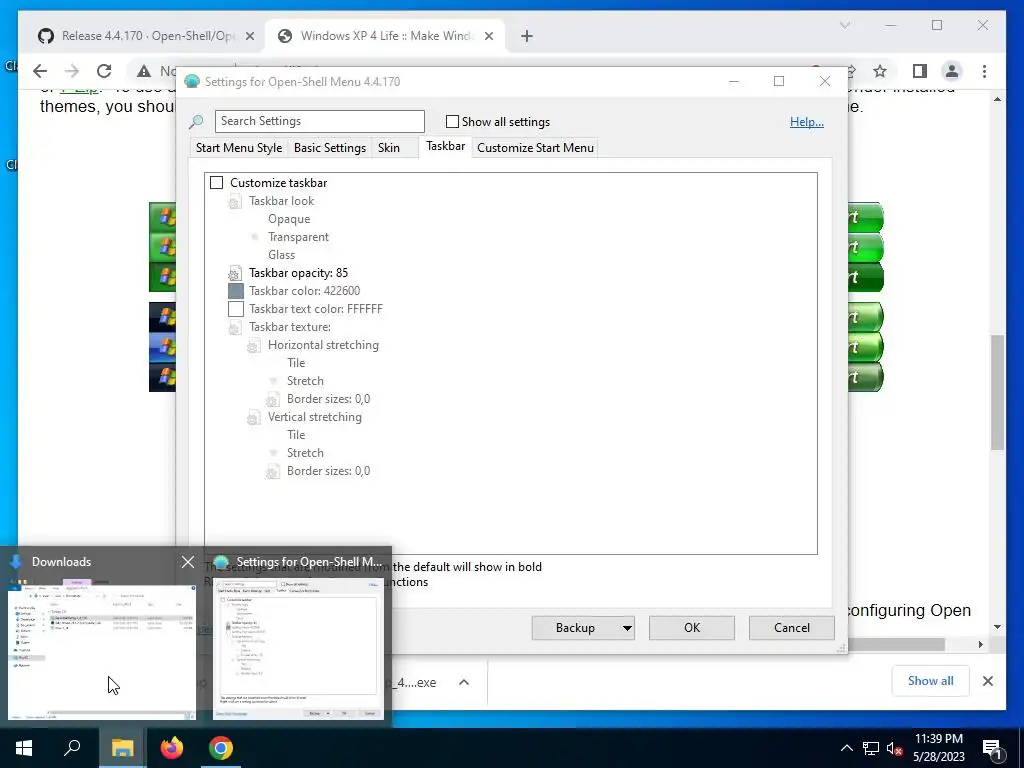The image size is (1024, 768).
Task: Select the Taskbar tab
Action: (445, 146)
